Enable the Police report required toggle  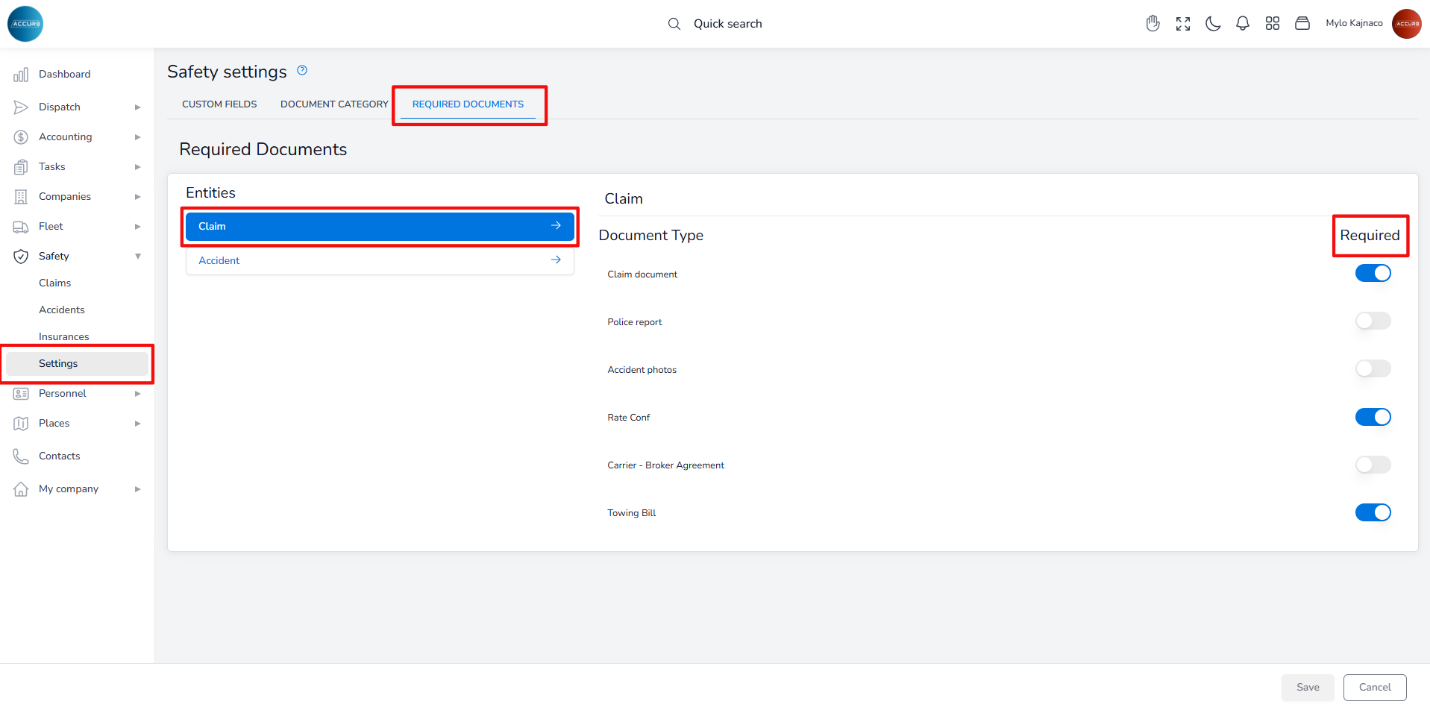[x=1372, y=321]
